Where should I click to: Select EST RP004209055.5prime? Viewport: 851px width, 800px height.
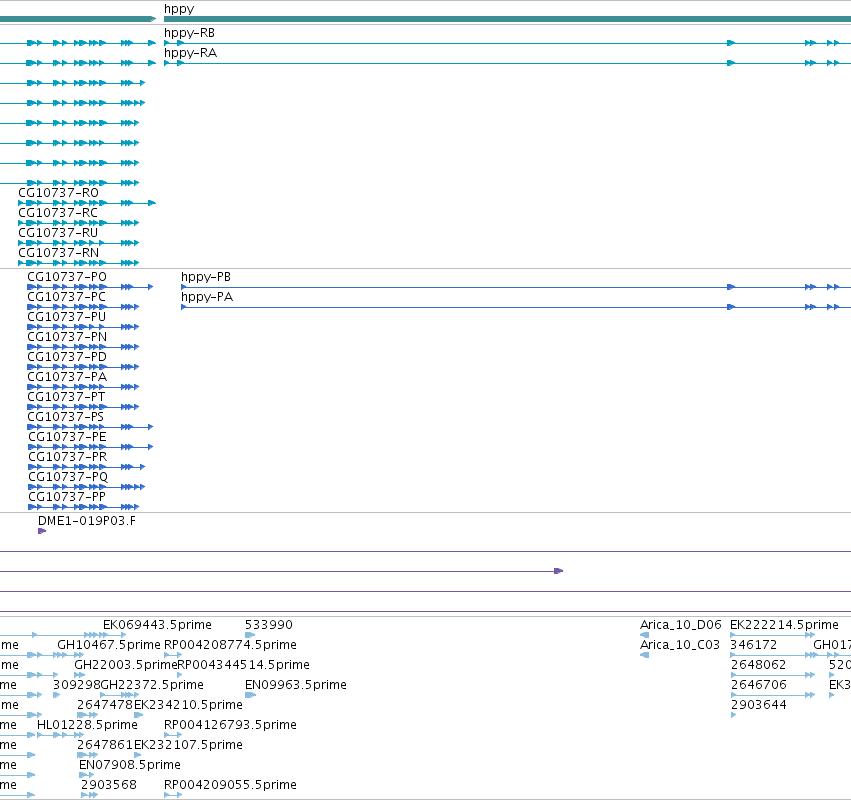[x=230, y=785]
